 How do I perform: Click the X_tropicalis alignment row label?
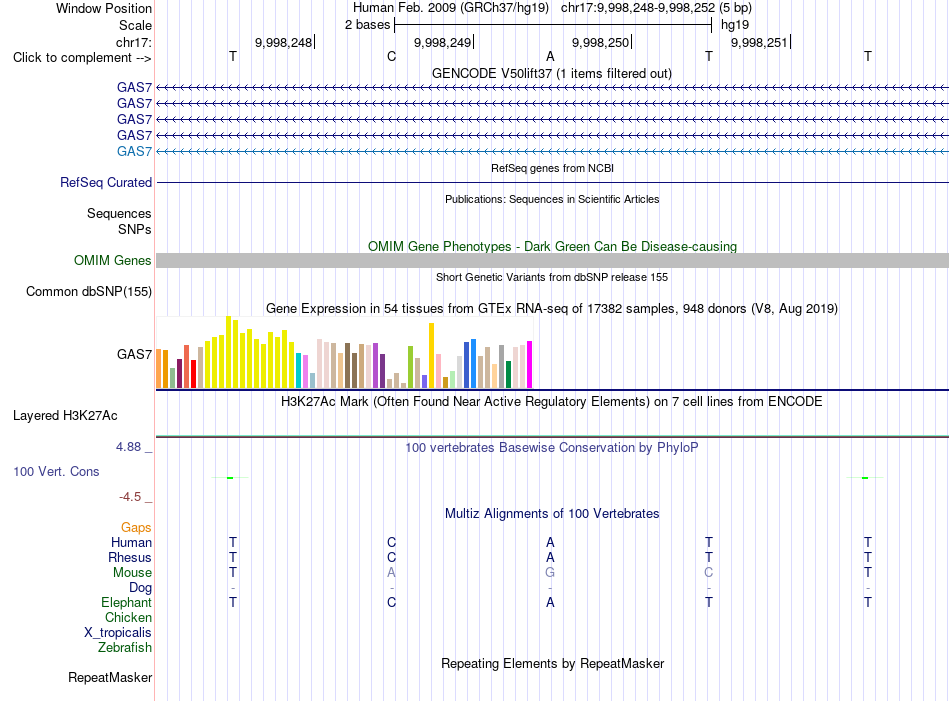click(118, 633)
